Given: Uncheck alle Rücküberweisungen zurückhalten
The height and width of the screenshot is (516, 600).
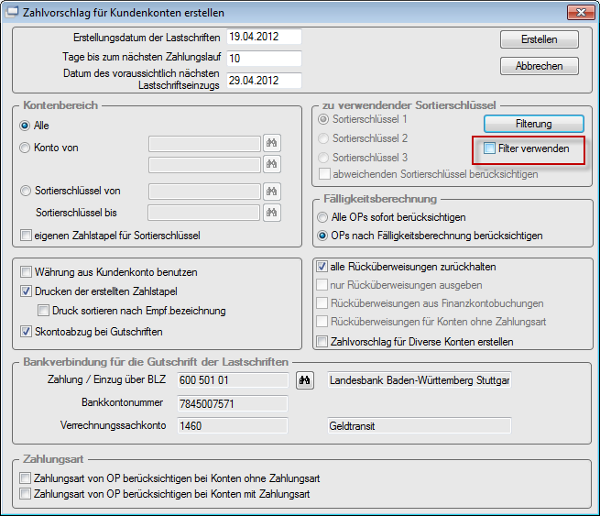Looking at the screenshot, I should (322, 266).
